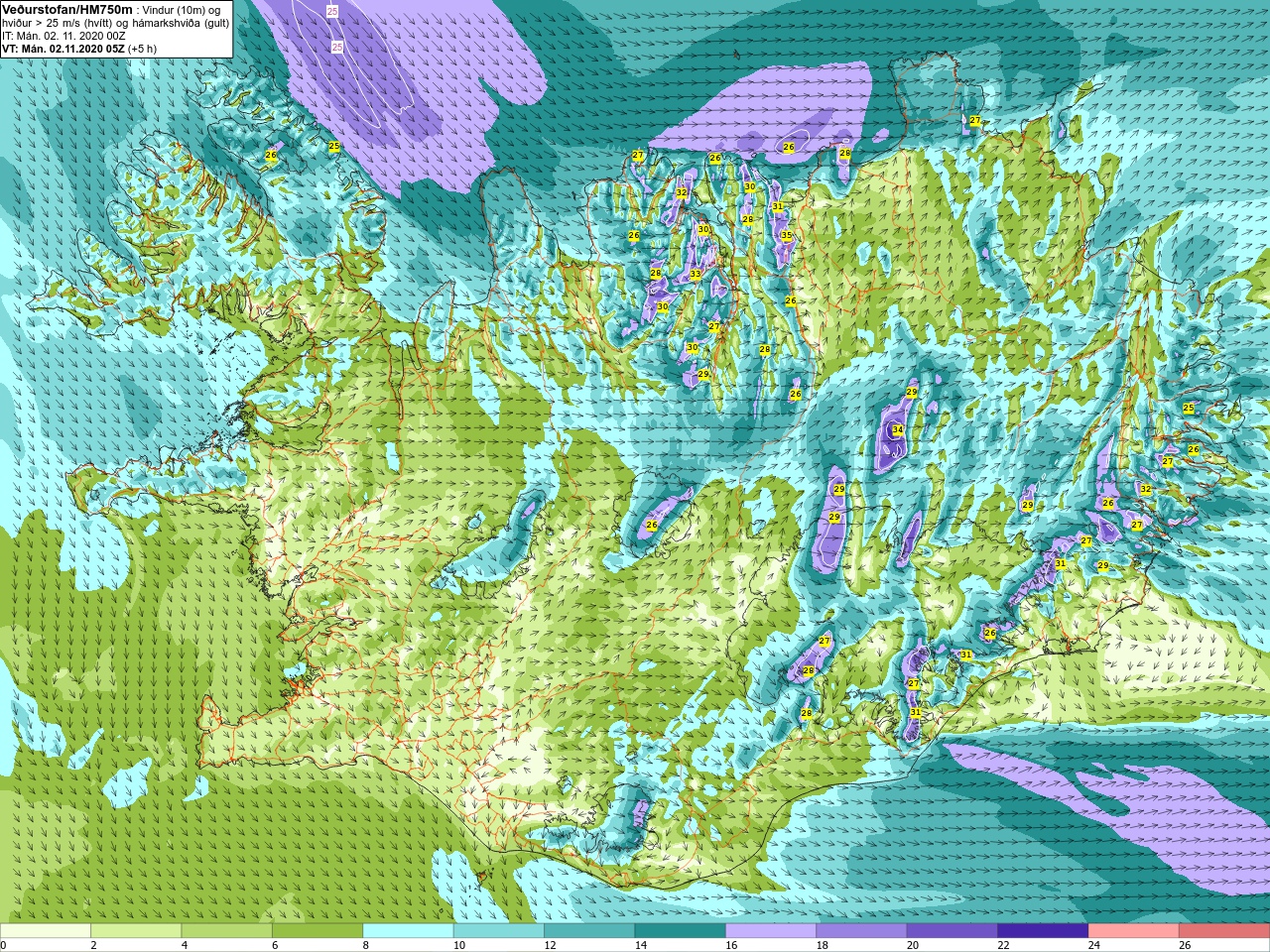Select the yellow gust label 34
This screenshot has height=952, width=1270.
point(898,429)
